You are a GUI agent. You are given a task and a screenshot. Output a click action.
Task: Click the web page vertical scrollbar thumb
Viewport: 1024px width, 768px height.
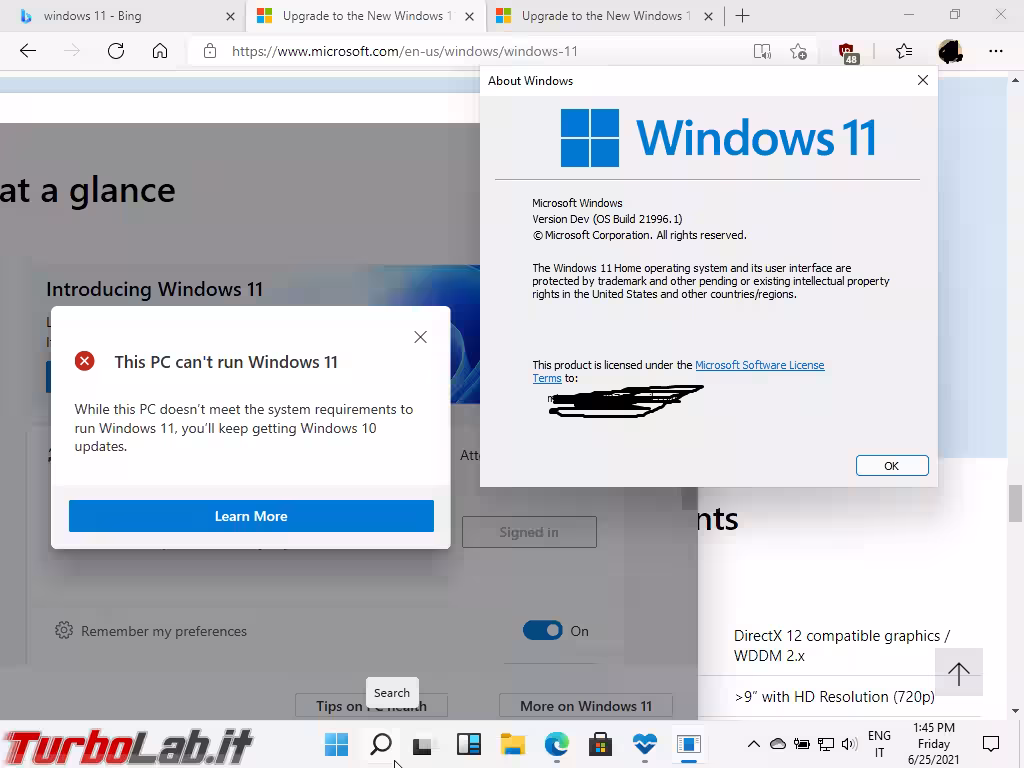1015,503
